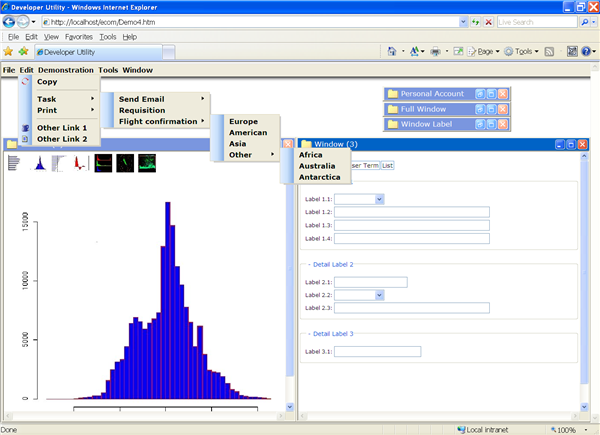The width and height of the screenshot is (600, 435).
Task: Click the Print icon in IE toolbar
Action: click(x=435, y=51)
